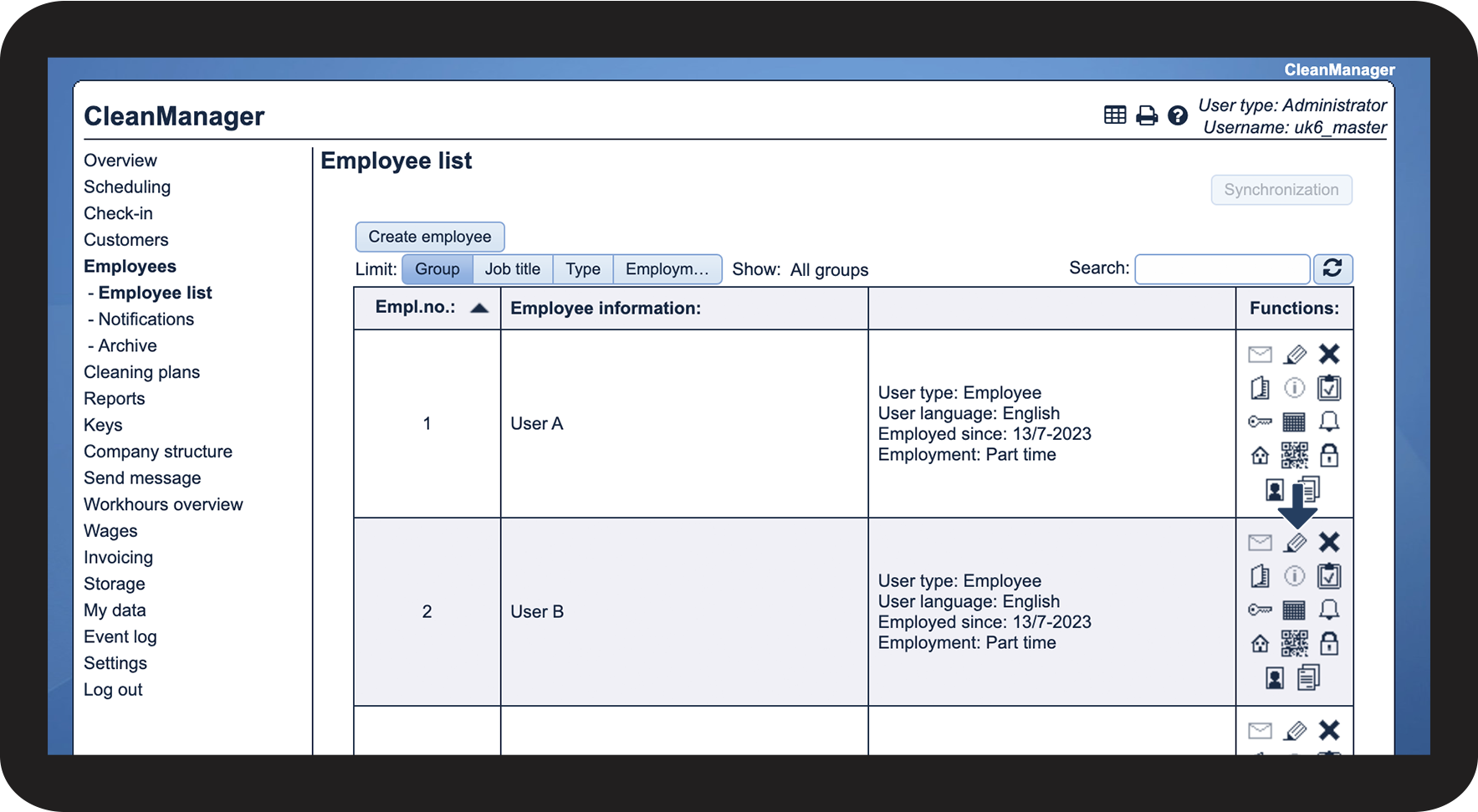Click the bell notification icon for User B
This screenshot has height=812, width=1478.
pyautogui.click(x=1328, y=610)
